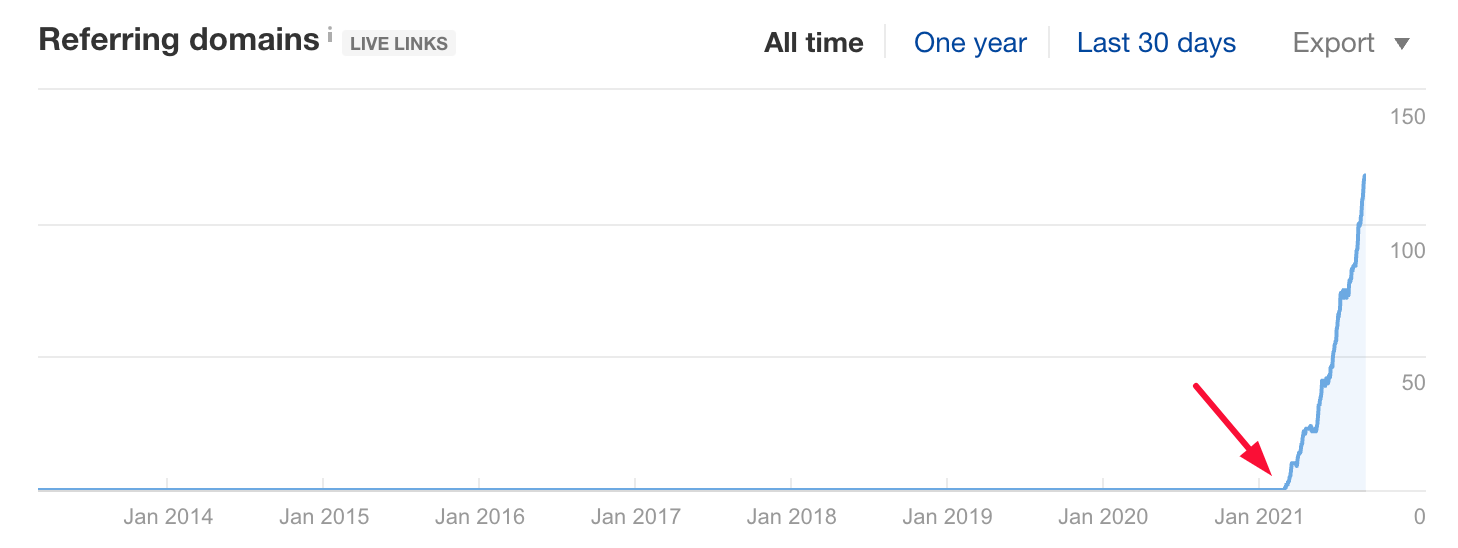Click the Referring domains heading
This screenshot has height=548, width=1458.
coord(178,40)
